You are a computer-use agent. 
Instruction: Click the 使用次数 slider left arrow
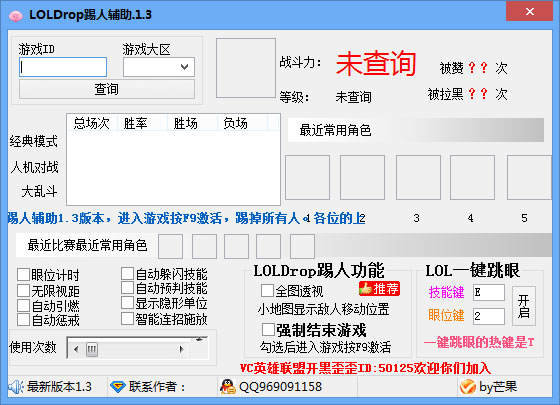pos(76,349)
